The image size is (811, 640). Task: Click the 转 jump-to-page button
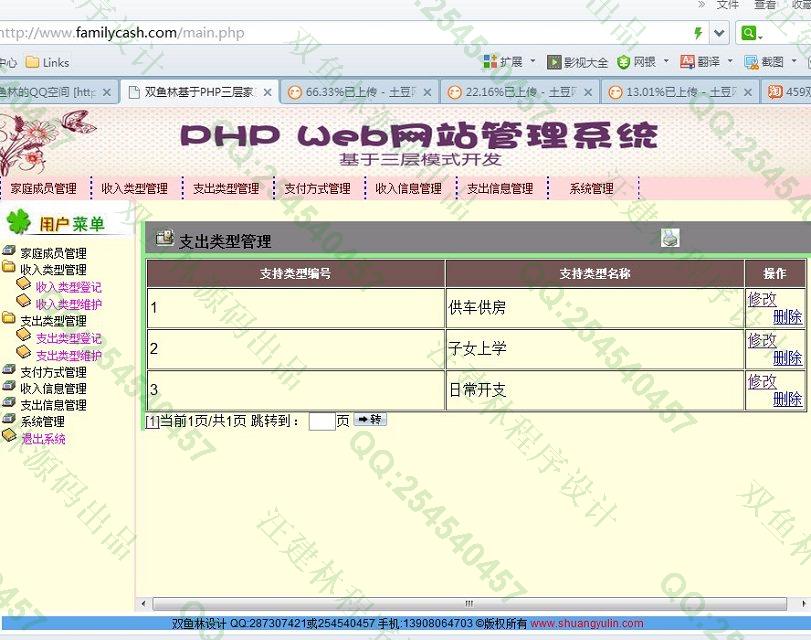point(370,419)
